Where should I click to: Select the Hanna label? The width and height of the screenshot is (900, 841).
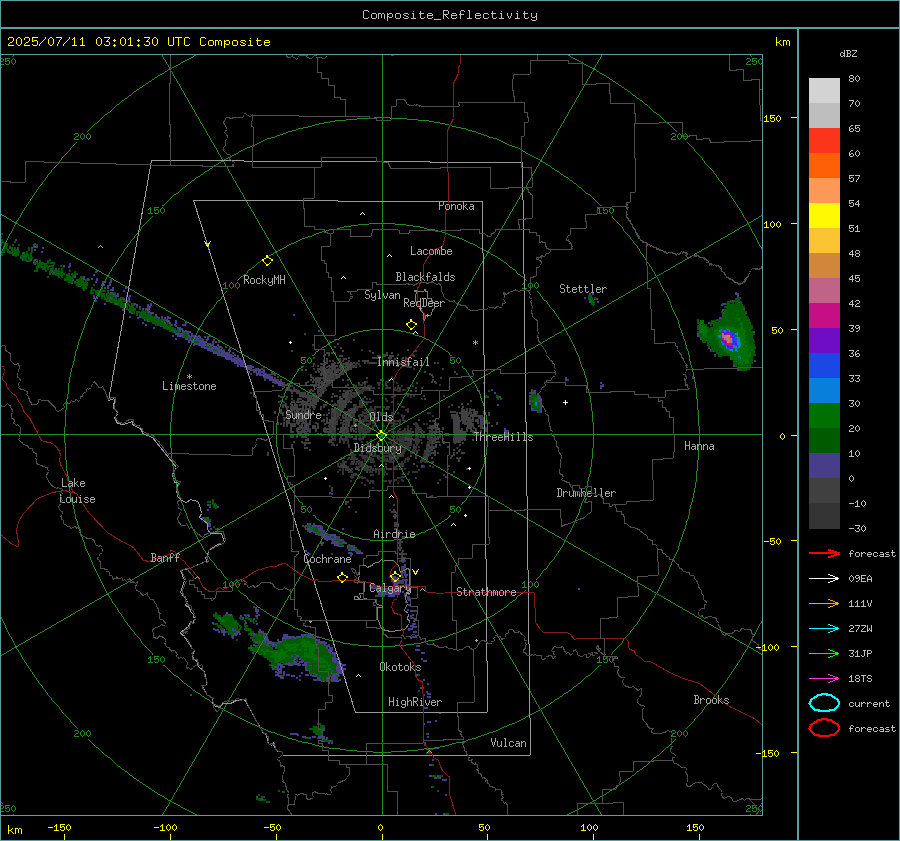(x=699, y=446)
